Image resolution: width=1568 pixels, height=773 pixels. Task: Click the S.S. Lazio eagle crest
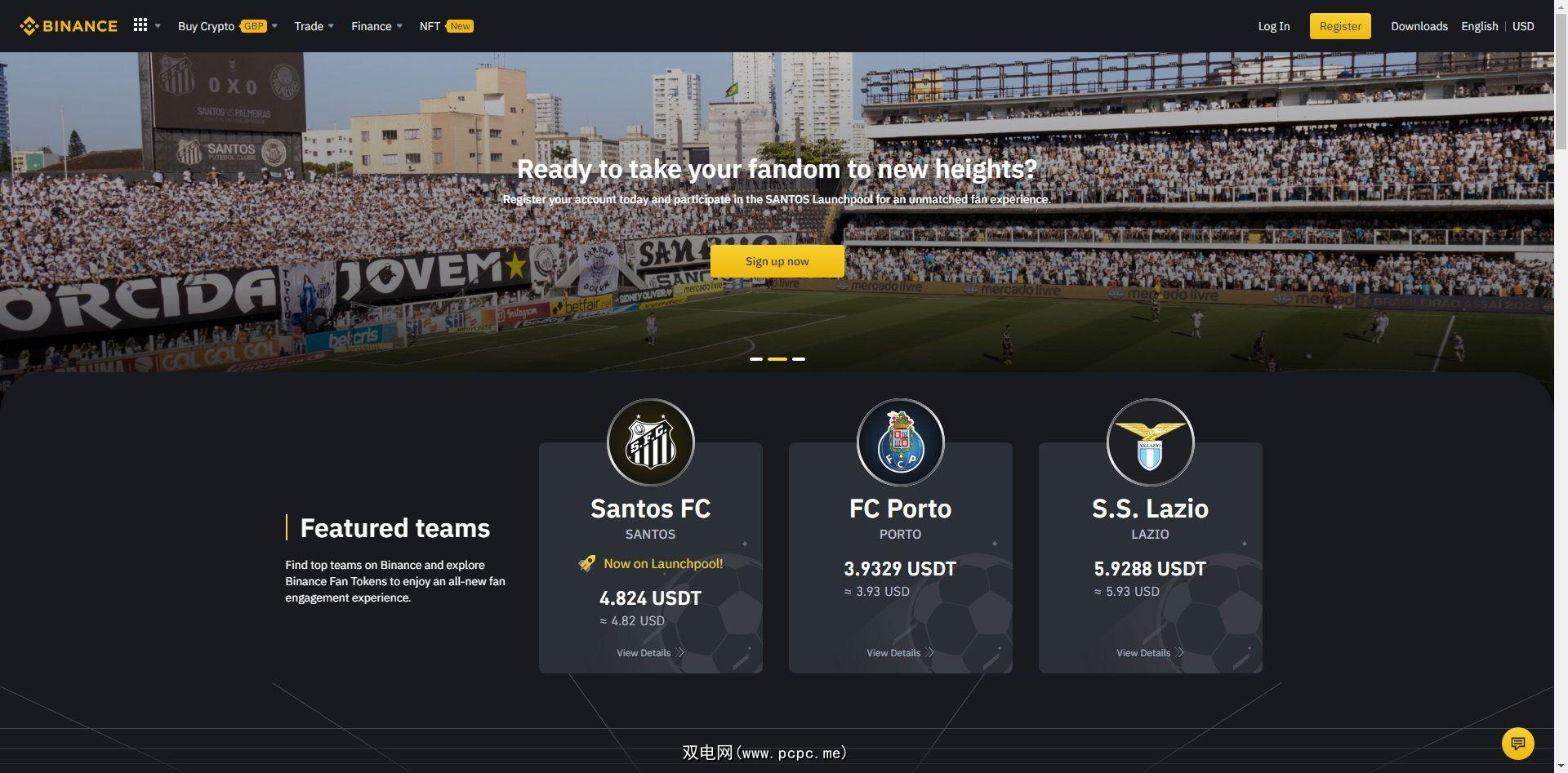point(1151,442)
